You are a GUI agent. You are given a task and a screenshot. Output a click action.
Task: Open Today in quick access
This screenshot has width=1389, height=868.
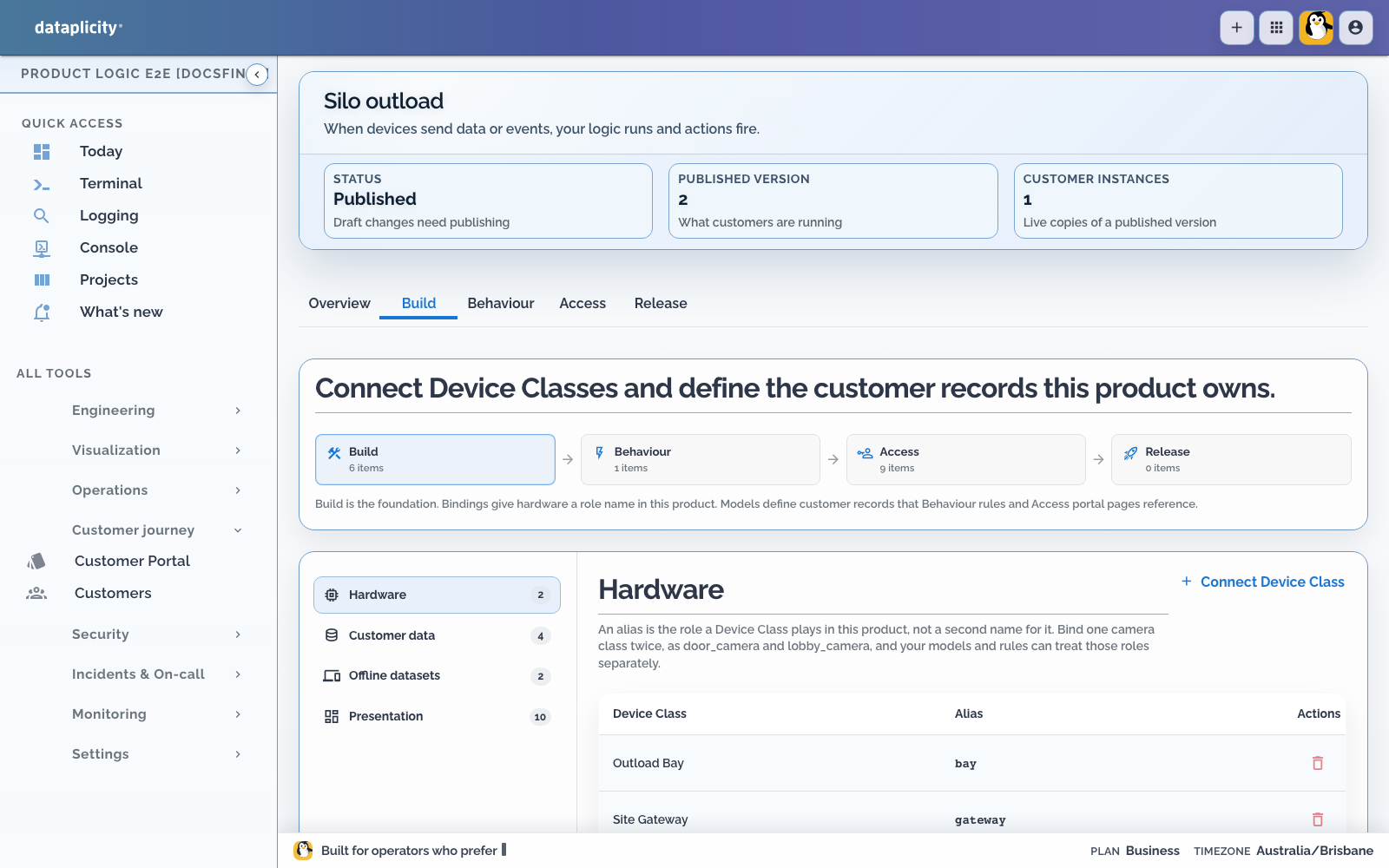101,152
